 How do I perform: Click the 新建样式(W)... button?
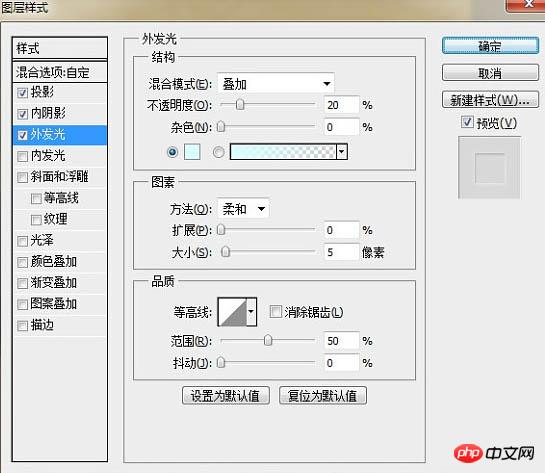(x=490, y=100)
